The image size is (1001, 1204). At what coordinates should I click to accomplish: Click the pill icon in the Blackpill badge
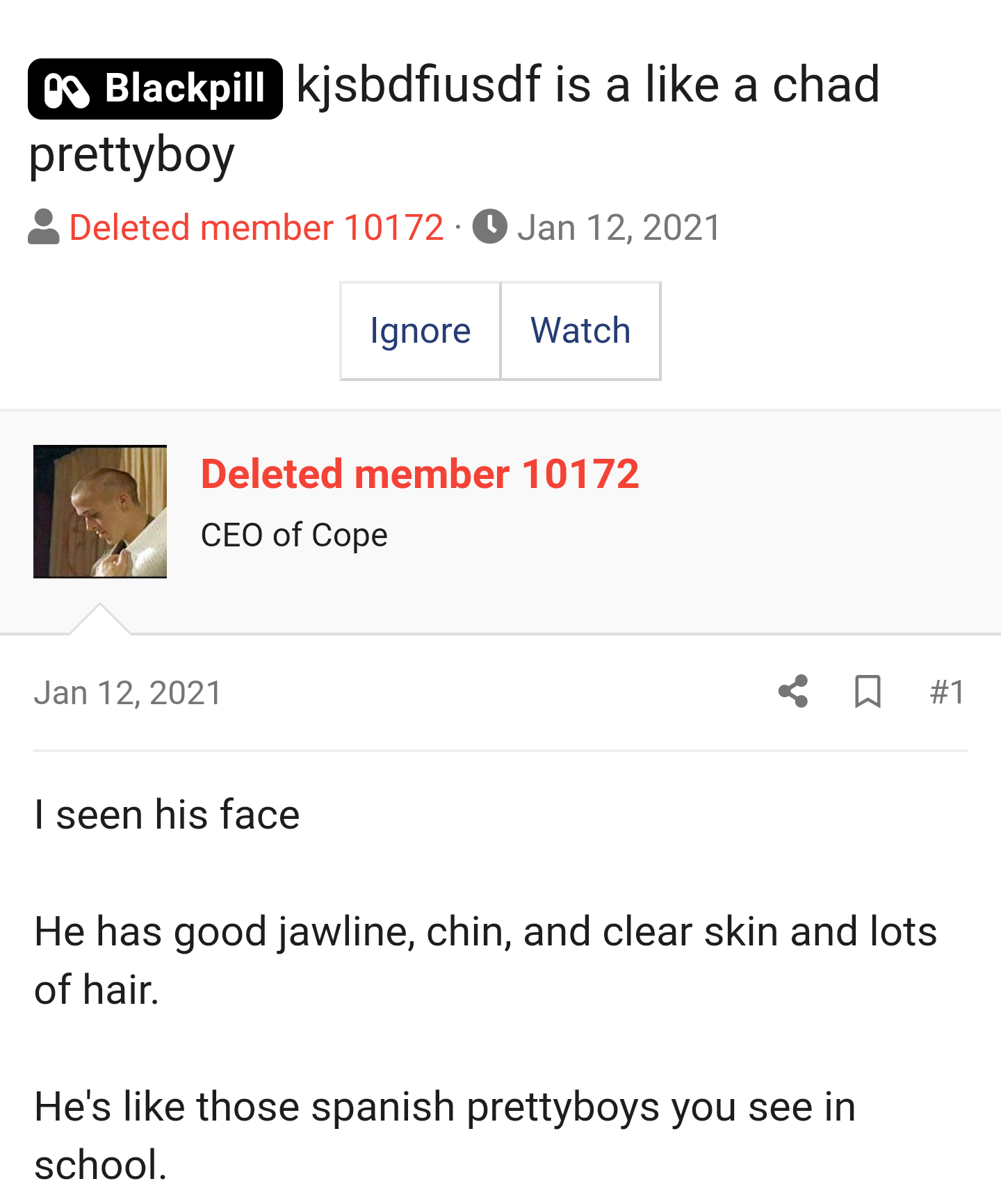point(67,90)
